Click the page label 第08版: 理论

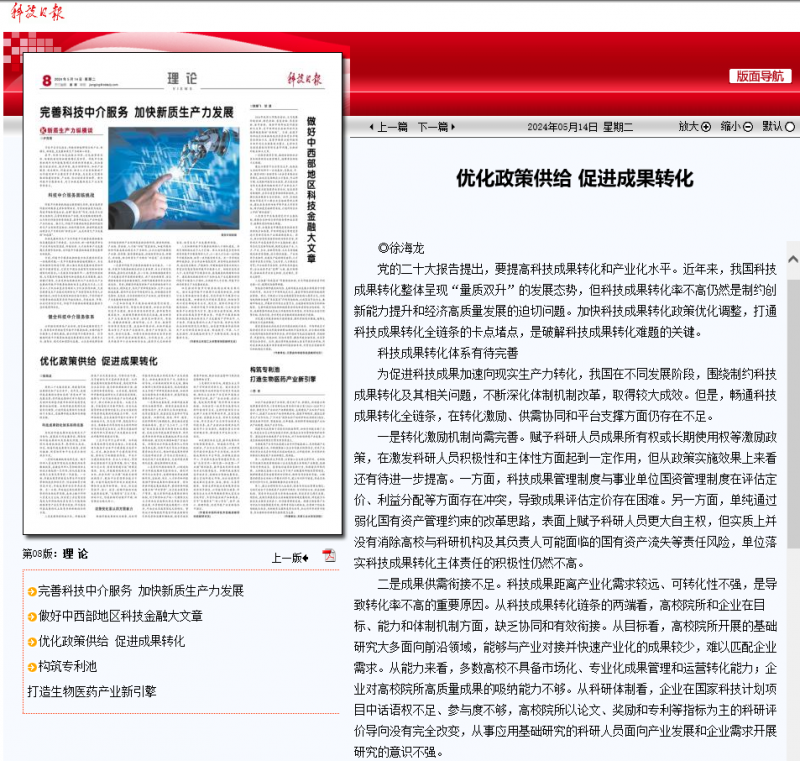coord(55,554)
